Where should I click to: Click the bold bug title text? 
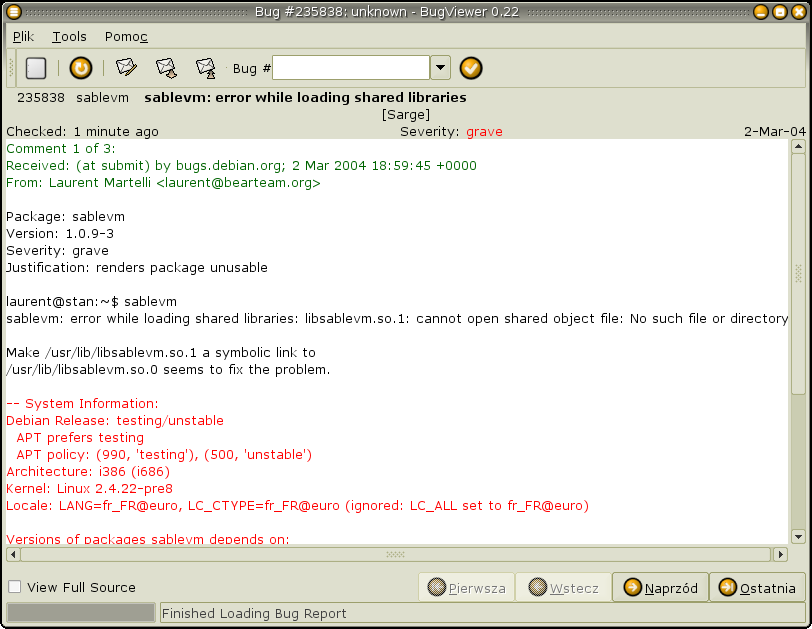(x=306, y=98)
